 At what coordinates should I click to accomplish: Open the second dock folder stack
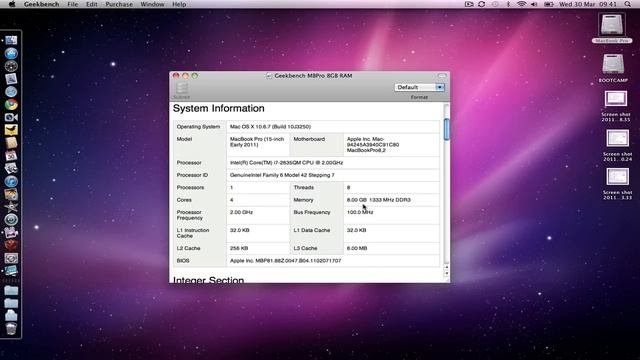pos(11,303)
